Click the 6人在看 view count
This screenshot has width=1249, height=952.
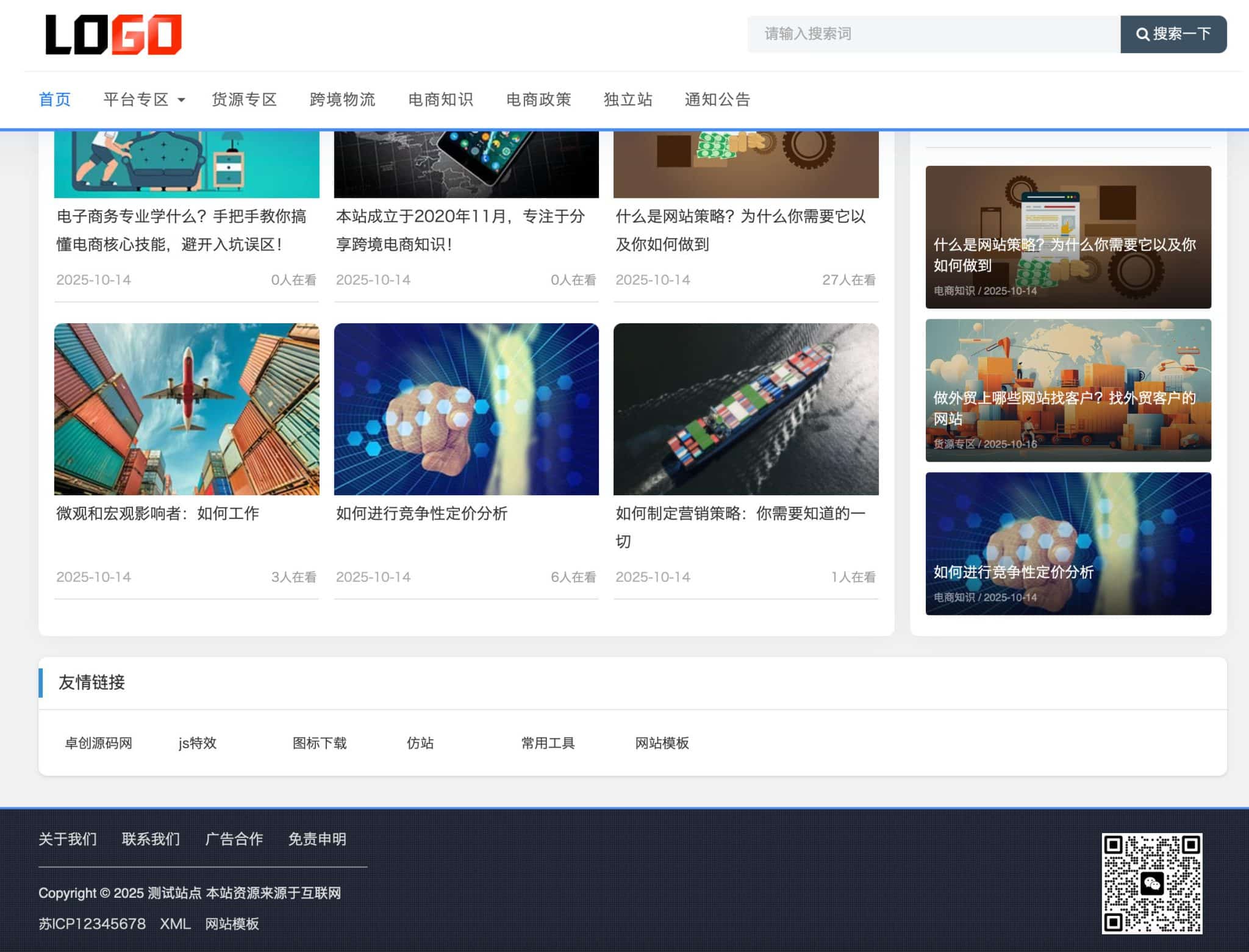coord(573,577)
